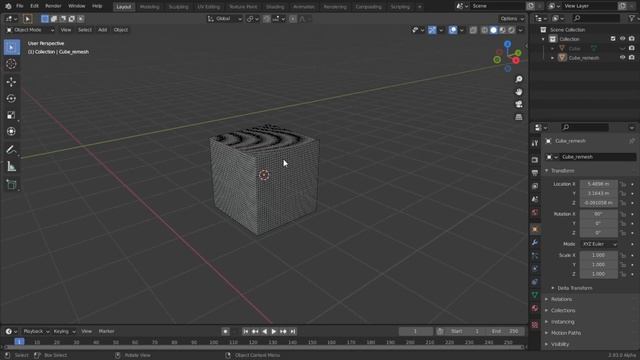The height and width of the screenshot is (360, 640).
Task: Select the Rotate tool
Action: pos(11,99)
